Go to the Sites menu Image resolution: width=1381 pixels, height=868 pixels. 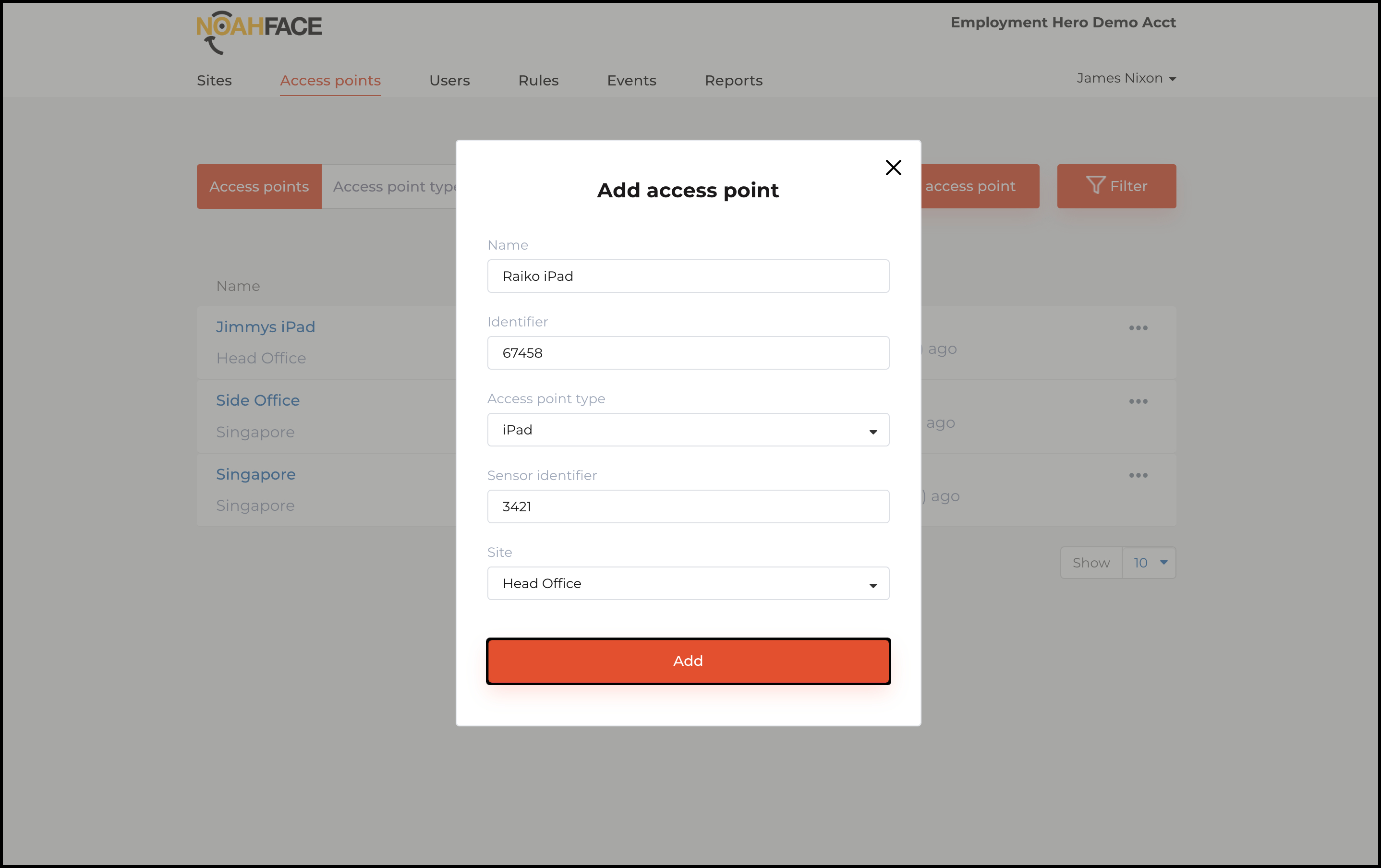click(214, 81)
